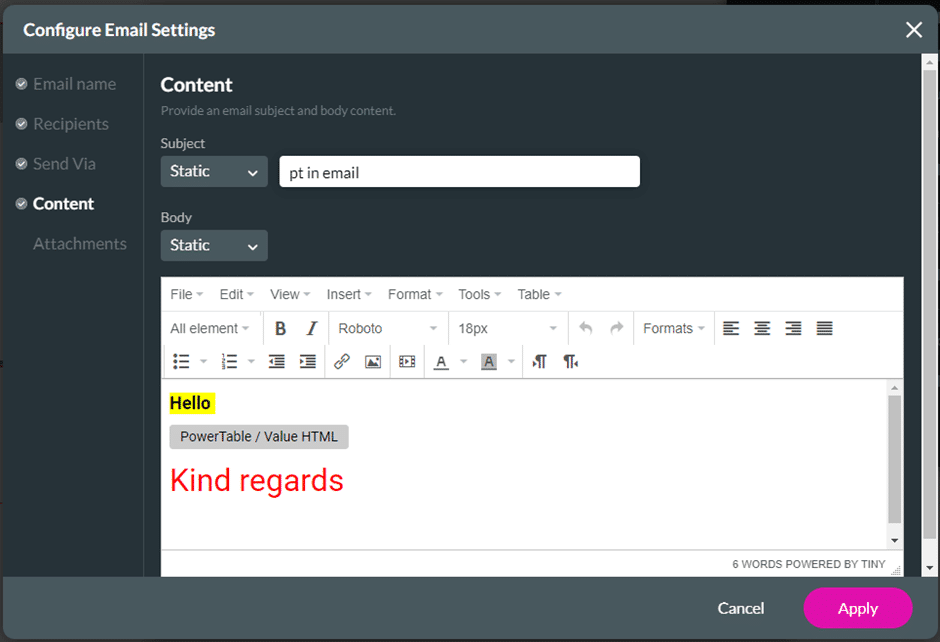Insert a hyperlink using the link icon

pos(341,361)
